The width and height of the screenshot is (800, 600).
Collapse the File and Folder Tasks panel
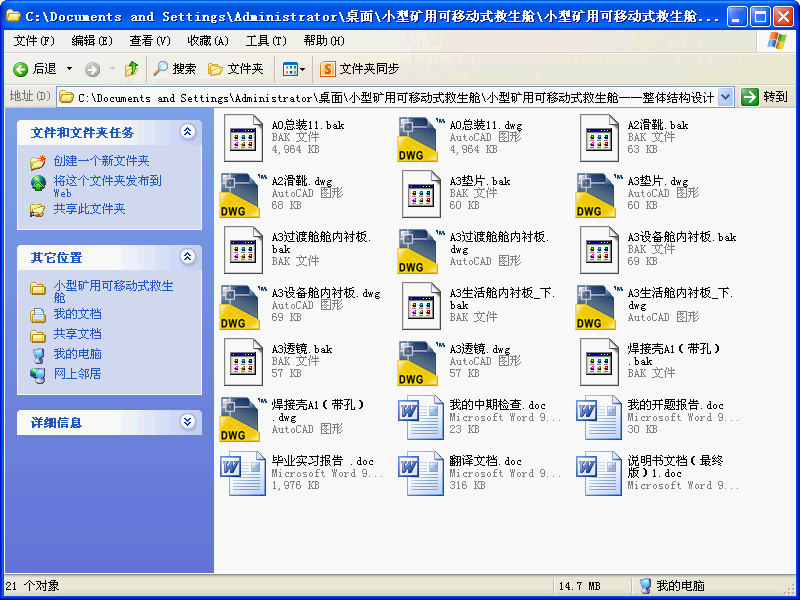point(187,132)
